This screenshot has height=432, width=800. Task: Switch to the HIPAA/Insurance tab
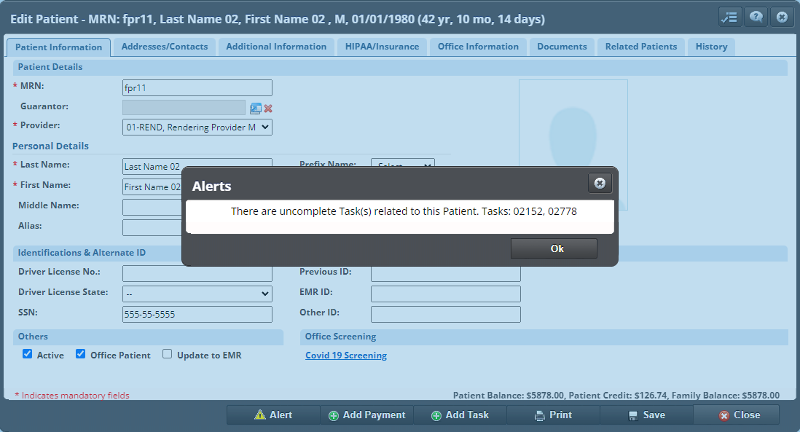[384, 47]
